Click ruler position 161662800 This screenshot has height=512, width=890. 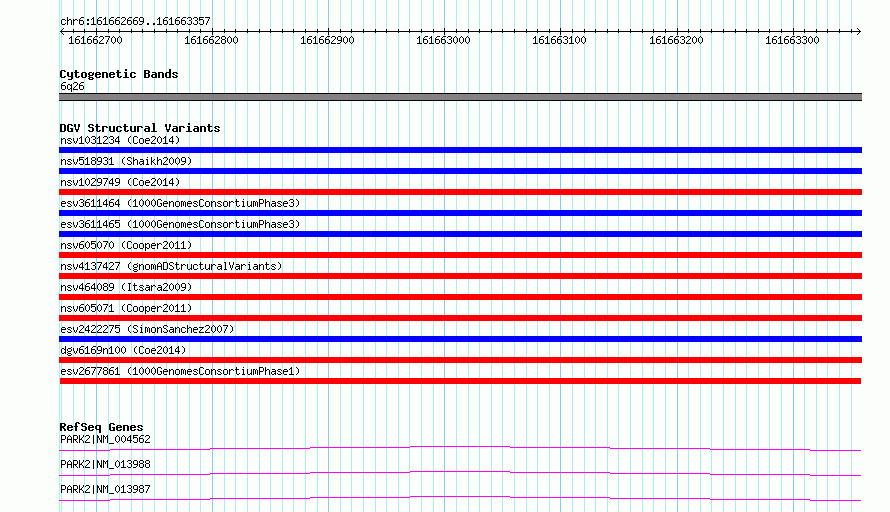[x=211, y=40]
